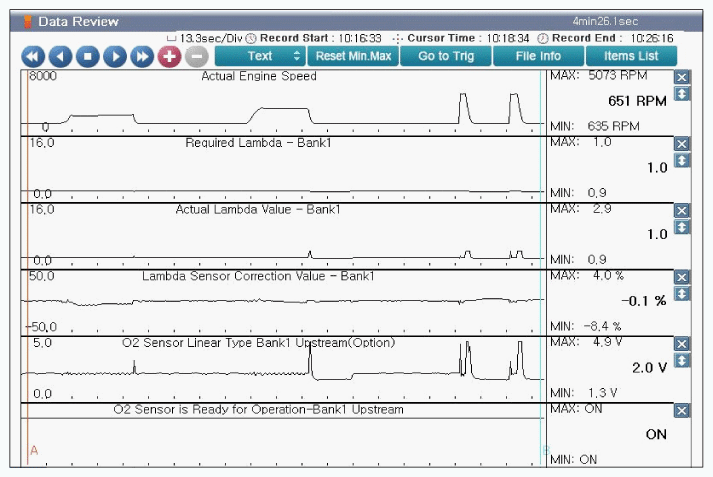Screen dimensions: 713x477
Task: Click the fast forward playback button
Action: pyautogui.click(x=143, y=57)
